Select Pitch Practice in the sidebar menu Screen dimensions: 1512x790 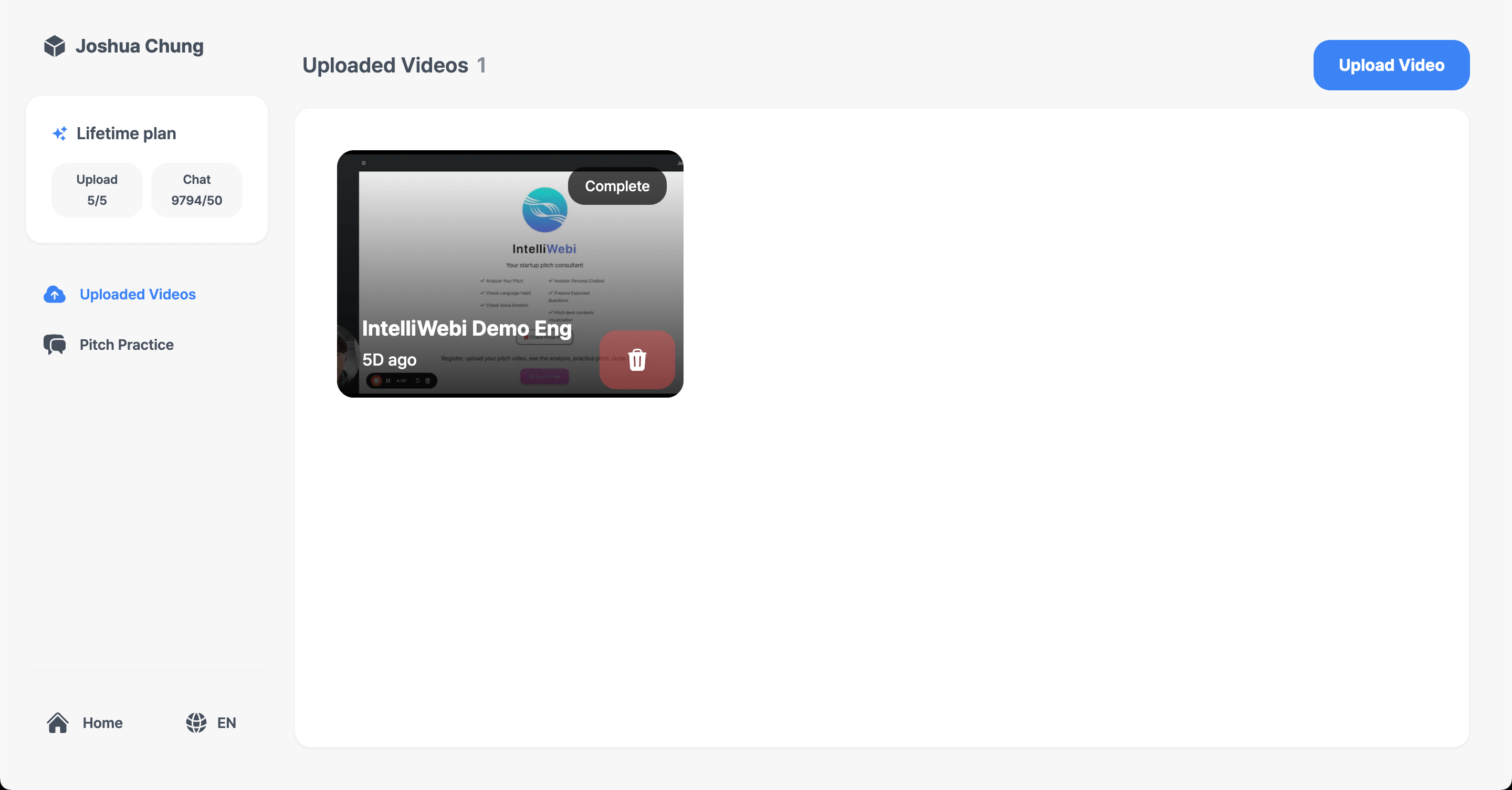click(x=126, y=345)
